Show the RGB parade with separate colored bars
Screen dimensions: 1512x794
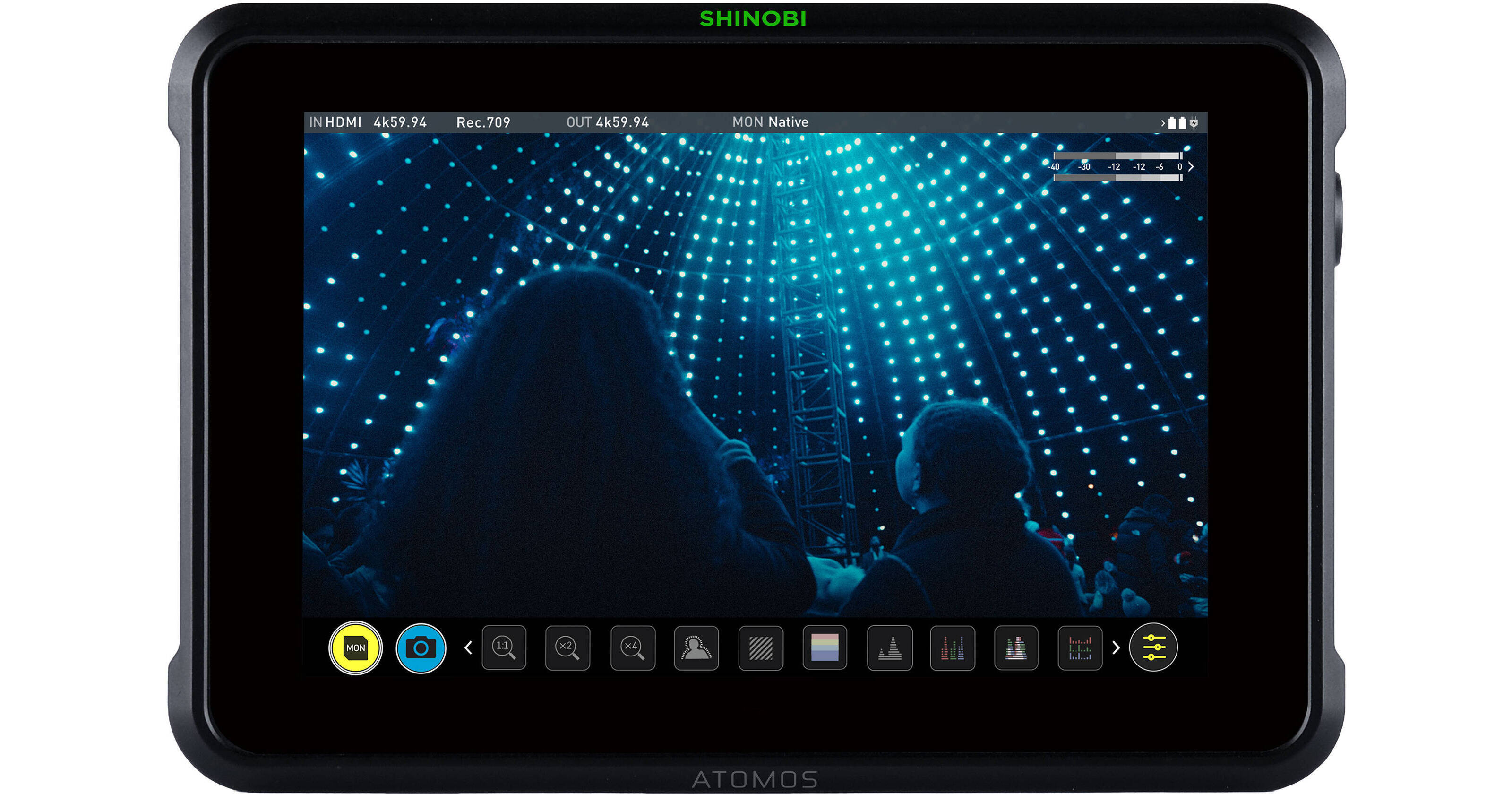[953, 648]
